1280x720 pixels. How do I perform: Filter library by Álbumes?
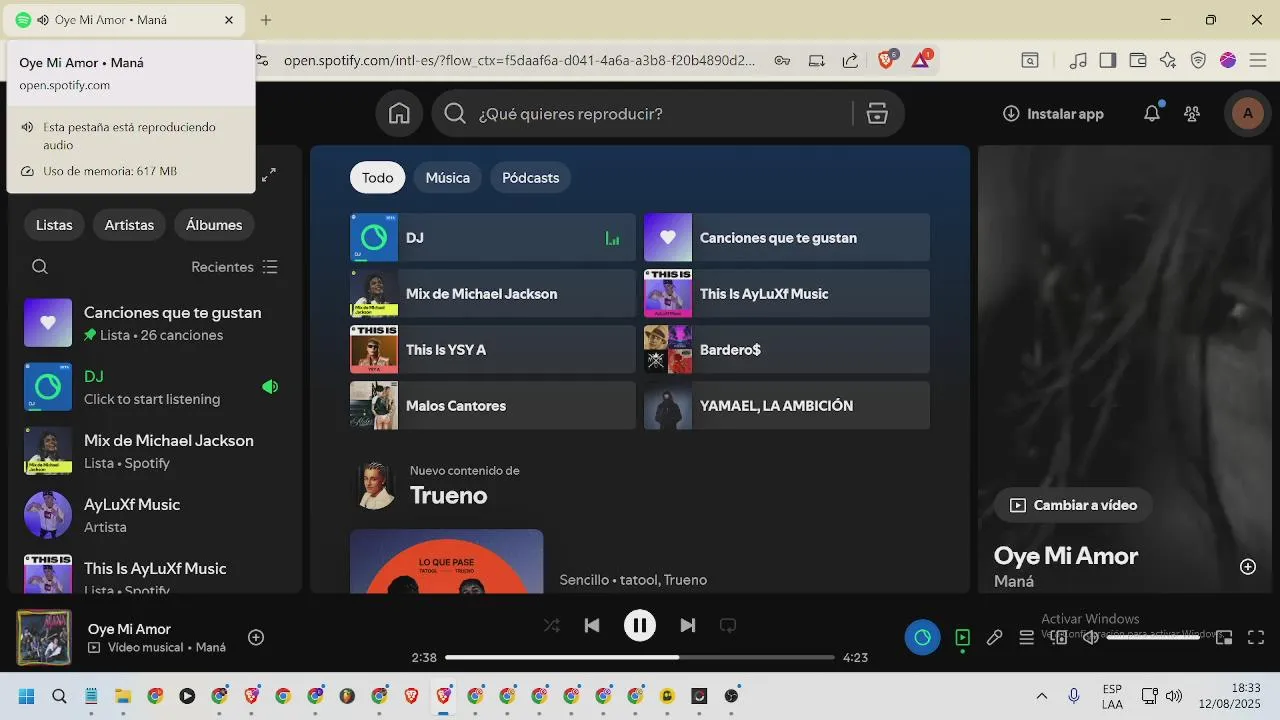(214, 225)
